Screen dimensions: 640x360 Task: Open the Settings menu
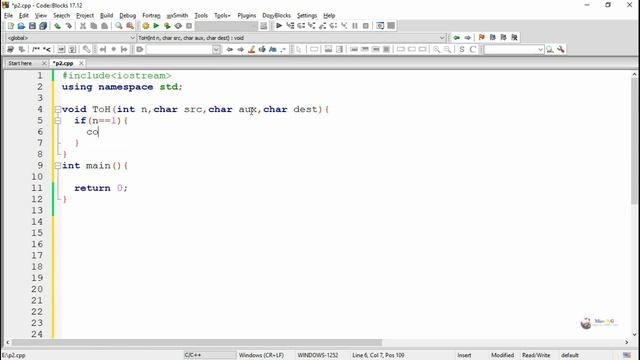click(x=307, y=16)
